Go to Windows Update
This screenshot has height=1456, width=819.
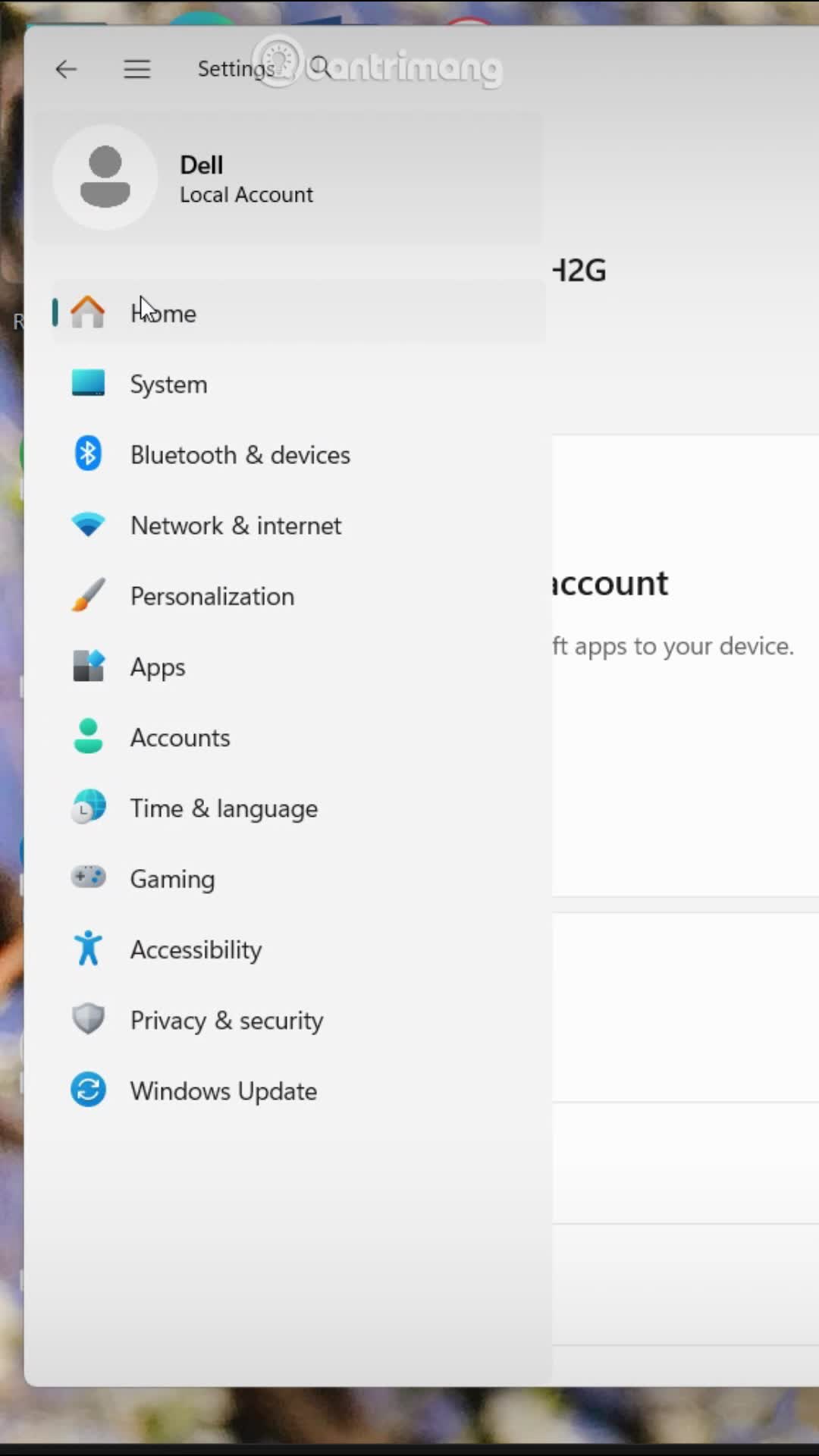click(299, 1090)
